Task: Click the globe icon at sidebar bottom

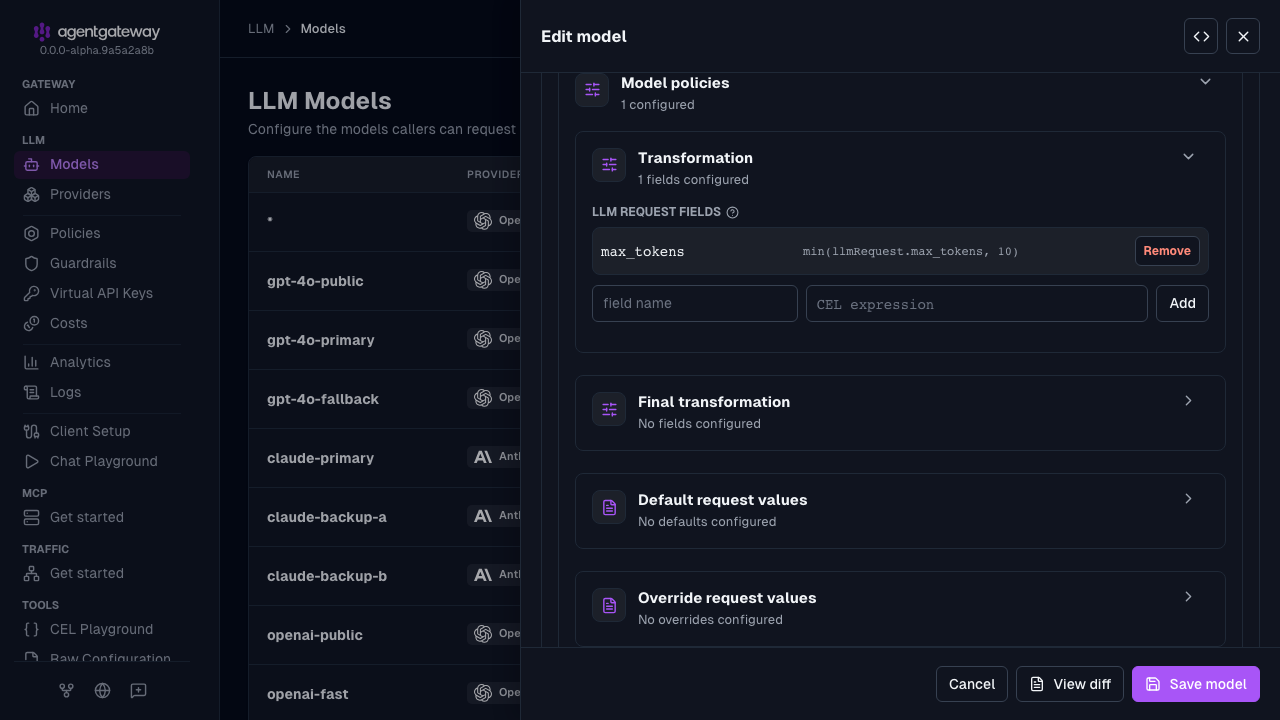Action: (102, 690)
